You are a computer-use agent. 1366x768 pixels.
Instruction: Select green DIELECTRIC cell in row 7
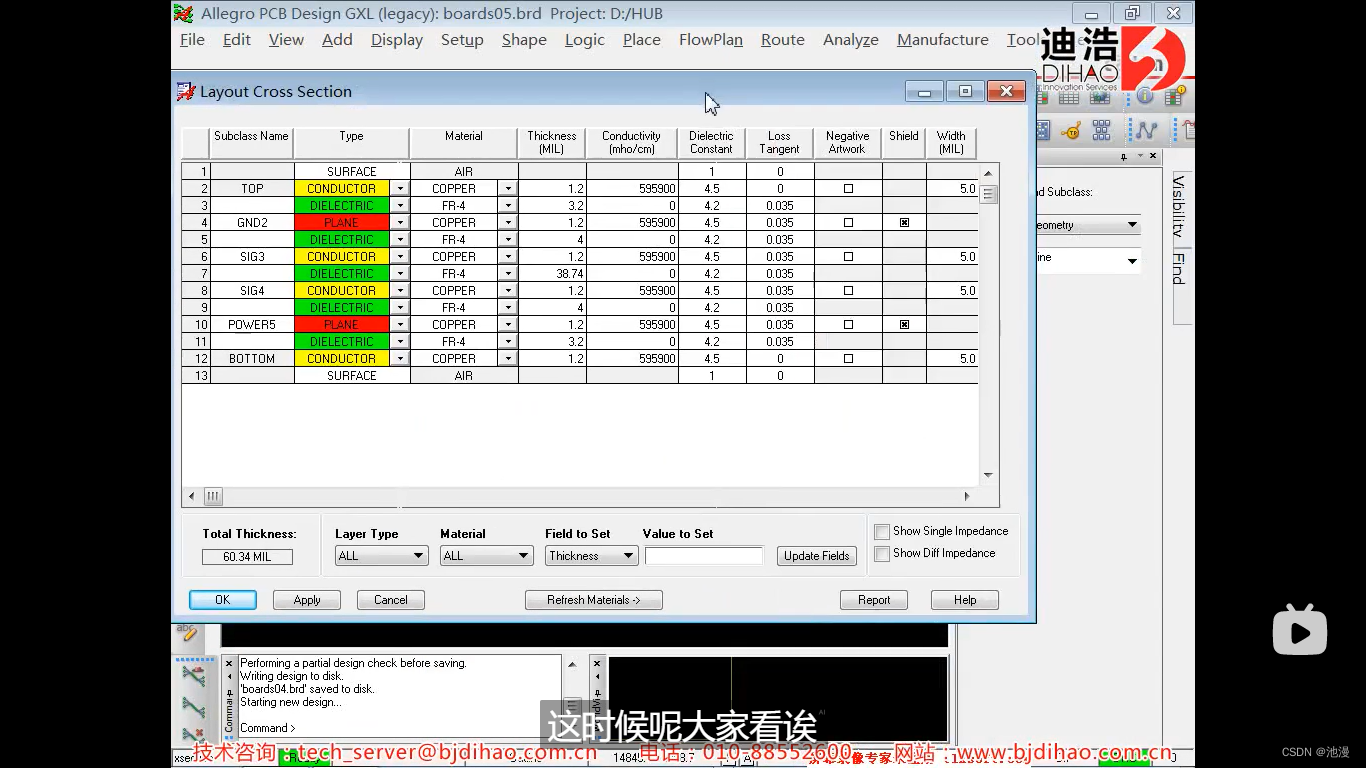[342, 274]
